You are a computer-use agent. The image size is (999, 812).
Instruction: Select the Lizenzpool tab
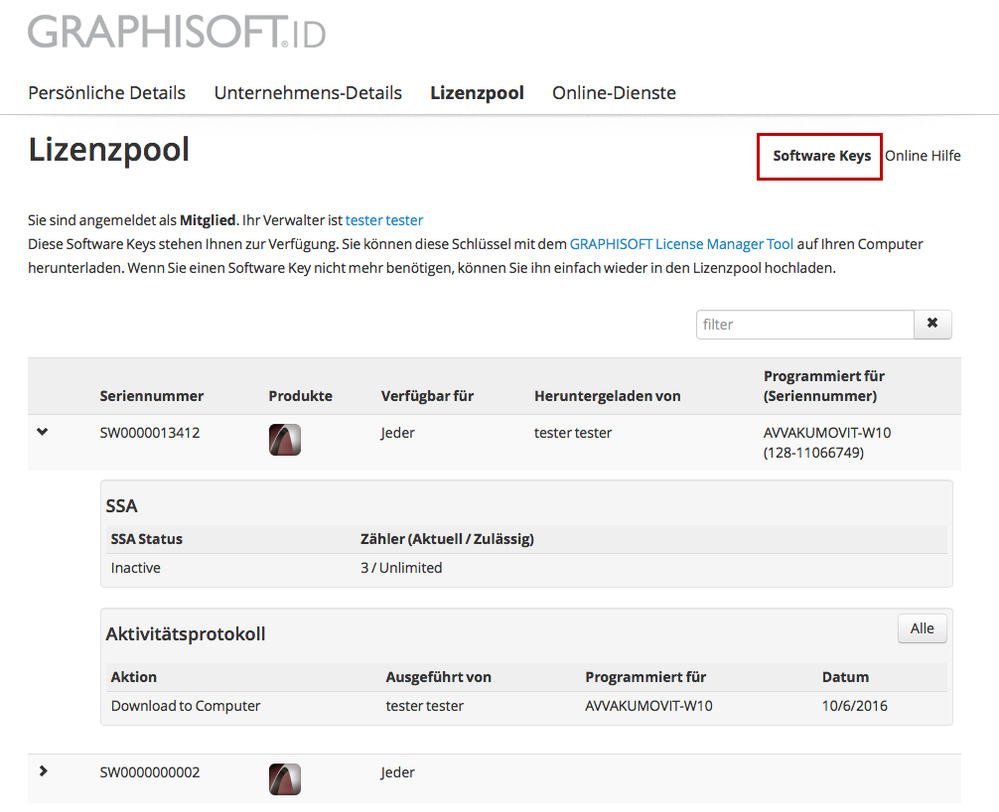coord(477,93)
